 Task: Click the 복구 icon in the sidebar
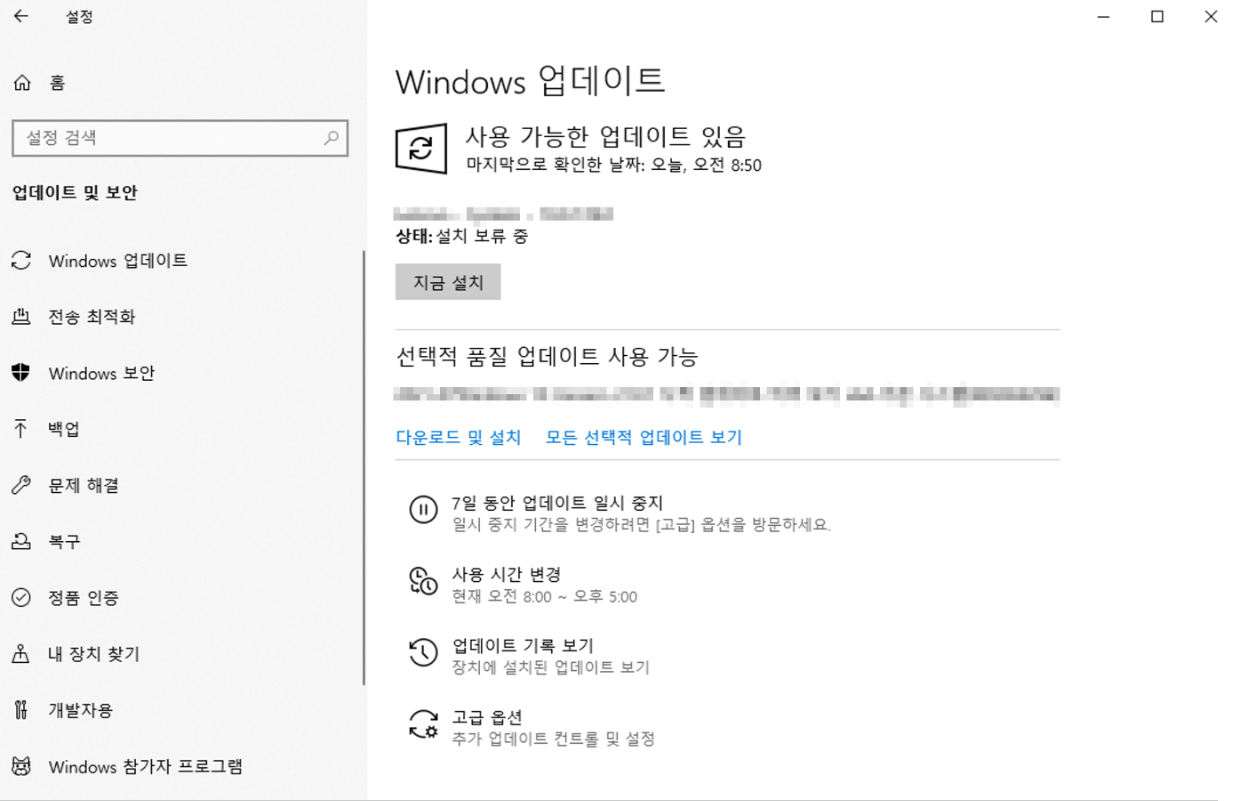pos(21,541)
